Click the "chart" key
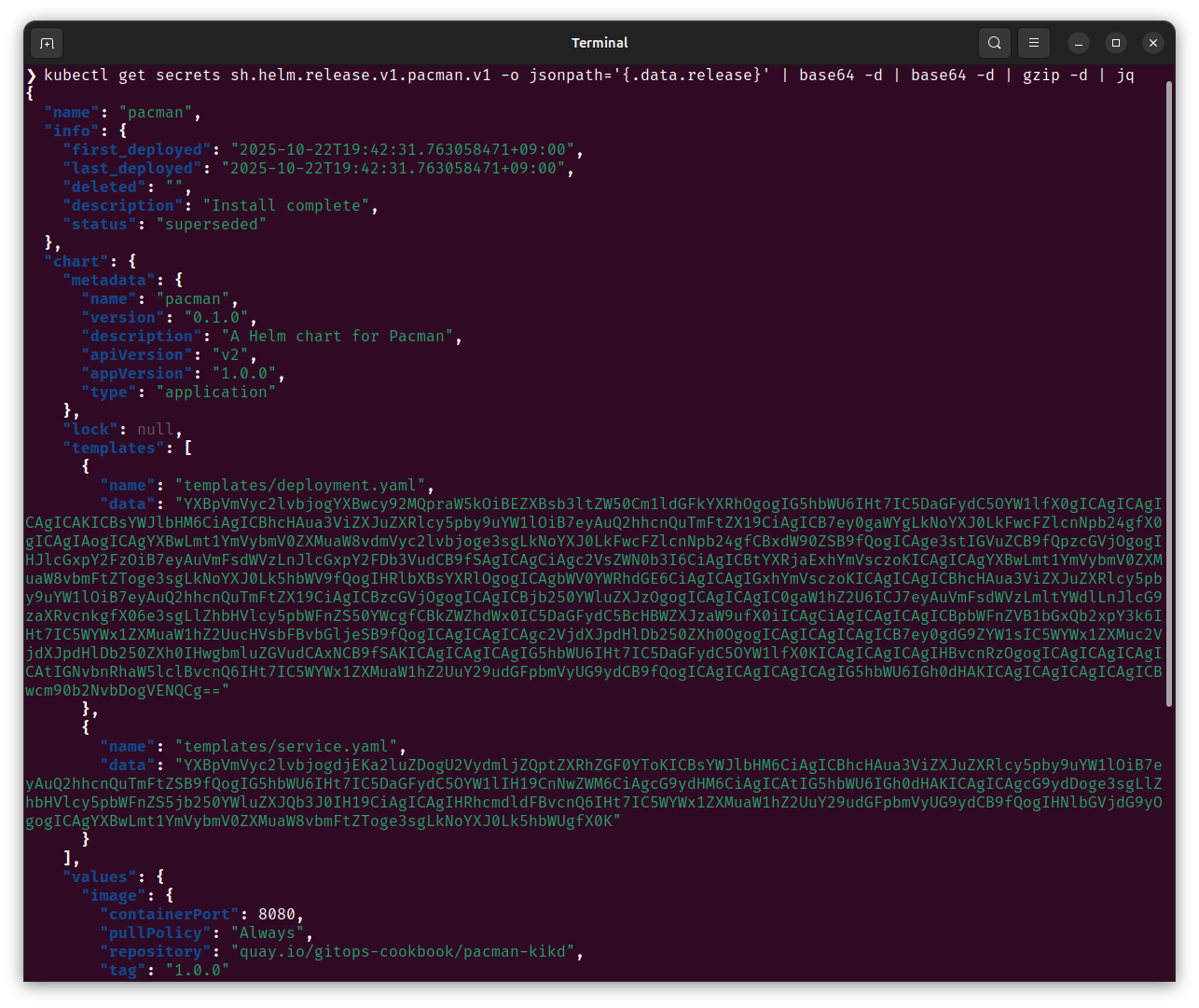1199x1008 pixels. pyautogui.click(x=76, y=261)
